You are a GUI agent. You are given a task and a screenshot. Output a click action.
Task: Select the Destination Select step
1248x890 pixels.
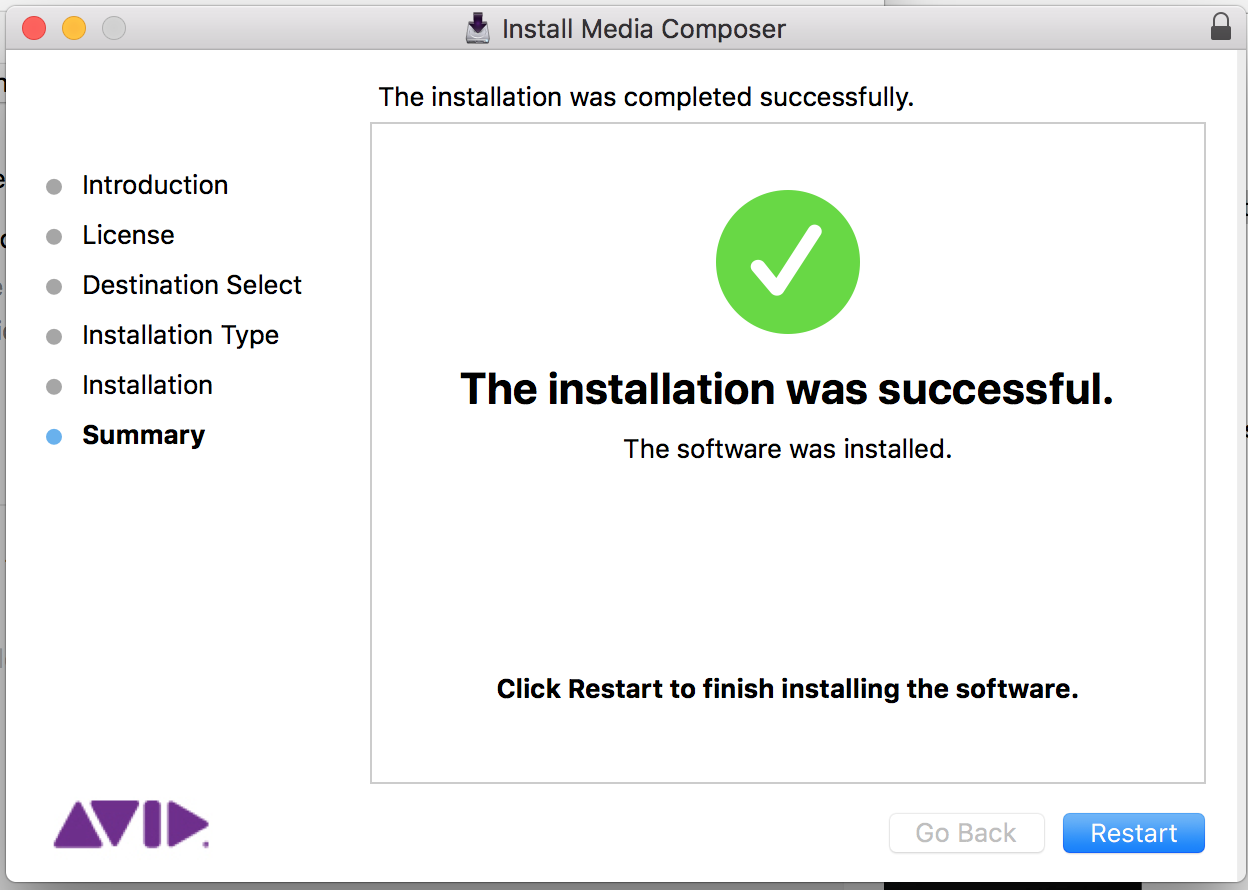pyautogui.click(x=192, y=285)
